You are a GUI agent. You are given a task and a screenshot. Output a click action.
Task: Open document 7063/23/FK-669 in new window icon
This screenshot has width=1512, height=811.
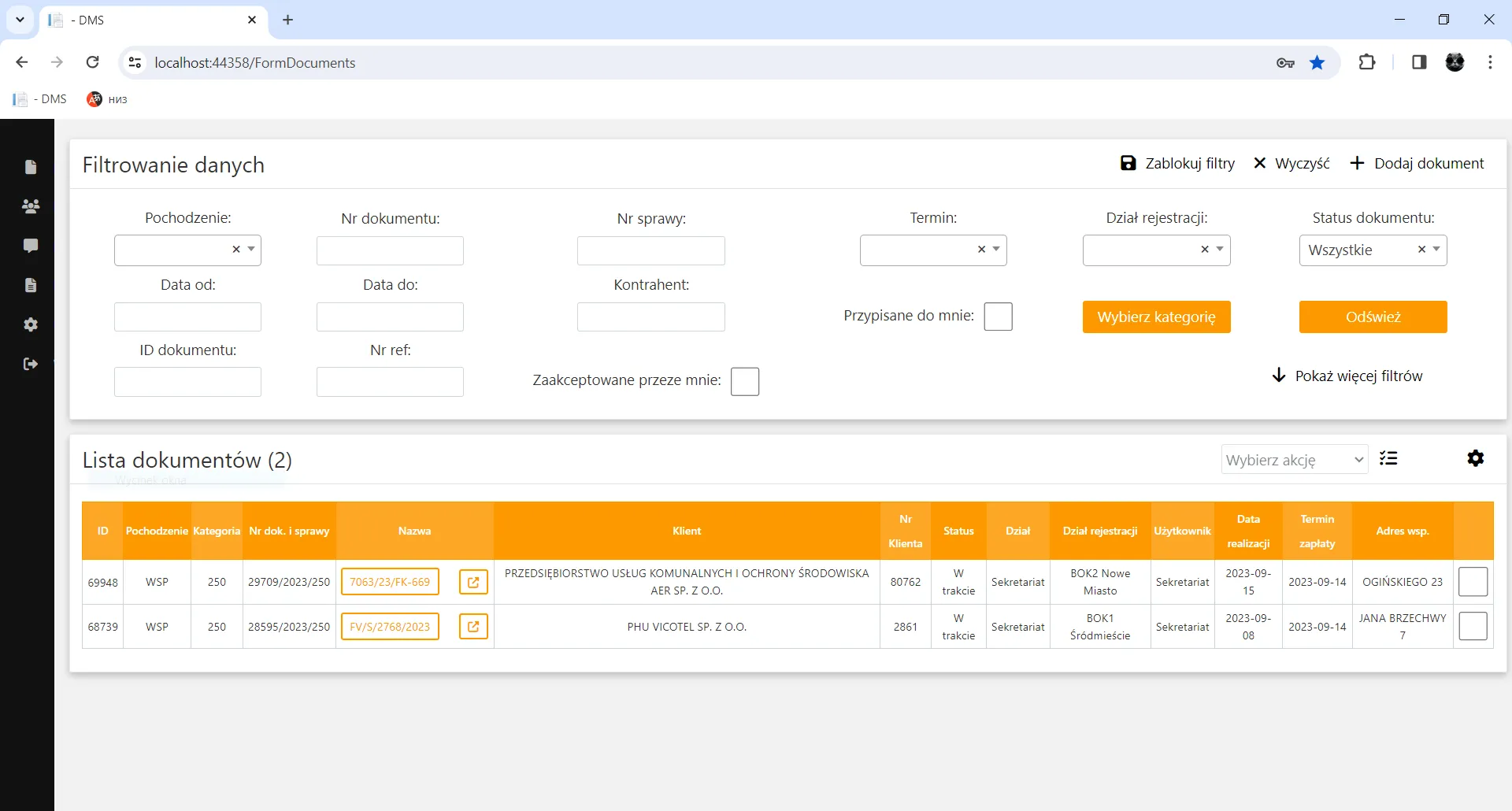pyautogui.click(x=473, y=582)
